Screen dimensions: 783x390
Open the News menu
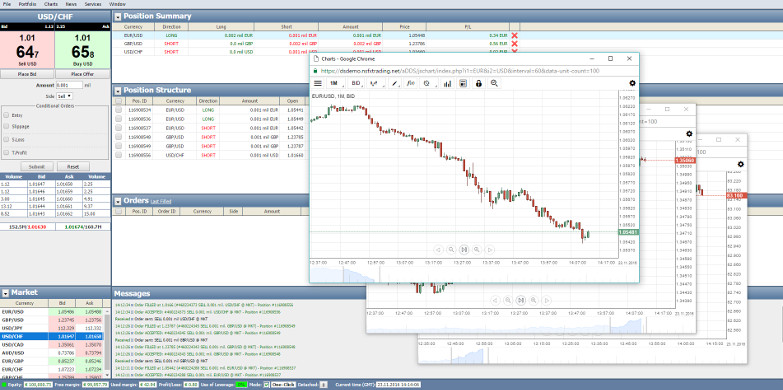(71, 4)
